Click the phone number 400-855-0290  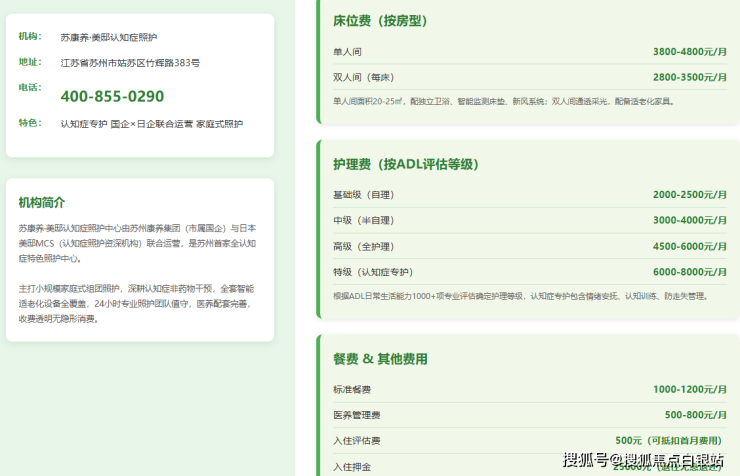click(112, 96)
